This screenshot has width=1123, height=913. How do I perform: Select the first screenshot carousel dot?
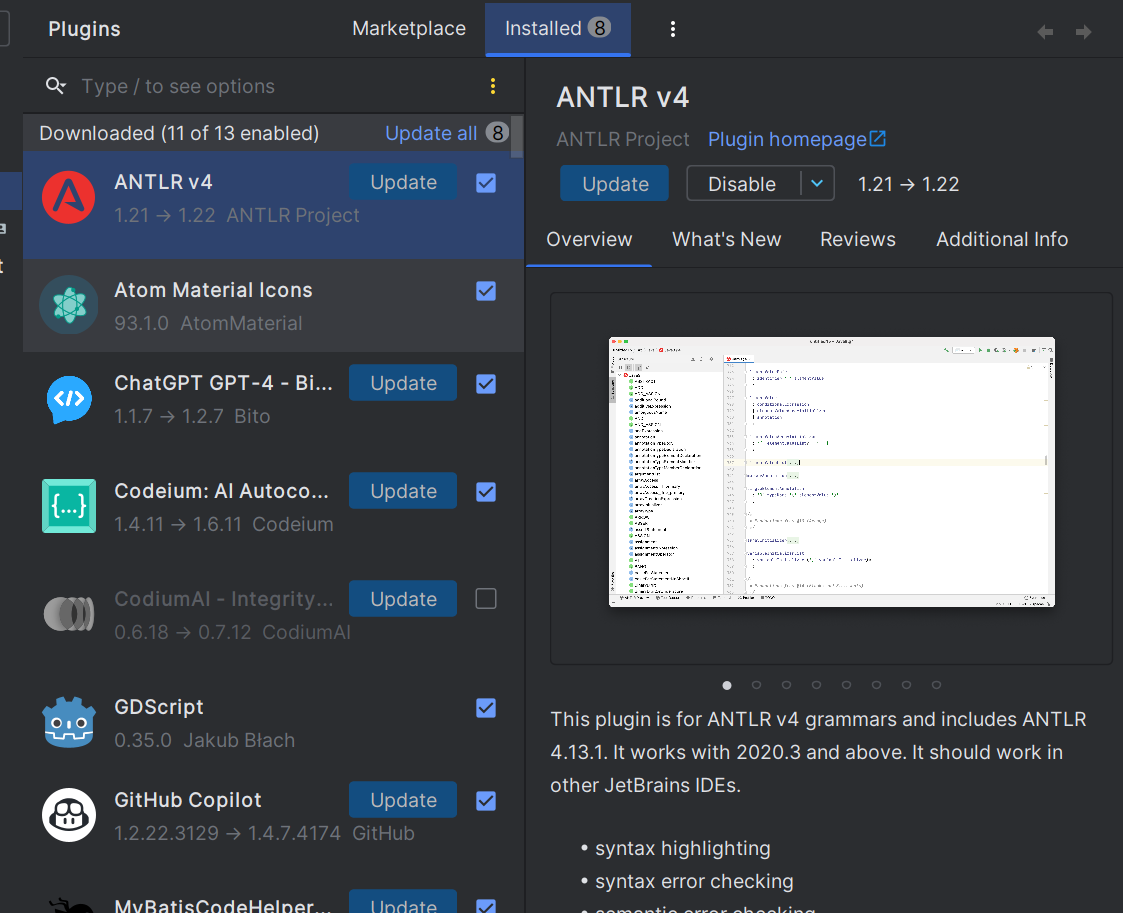tap(727, 685)
